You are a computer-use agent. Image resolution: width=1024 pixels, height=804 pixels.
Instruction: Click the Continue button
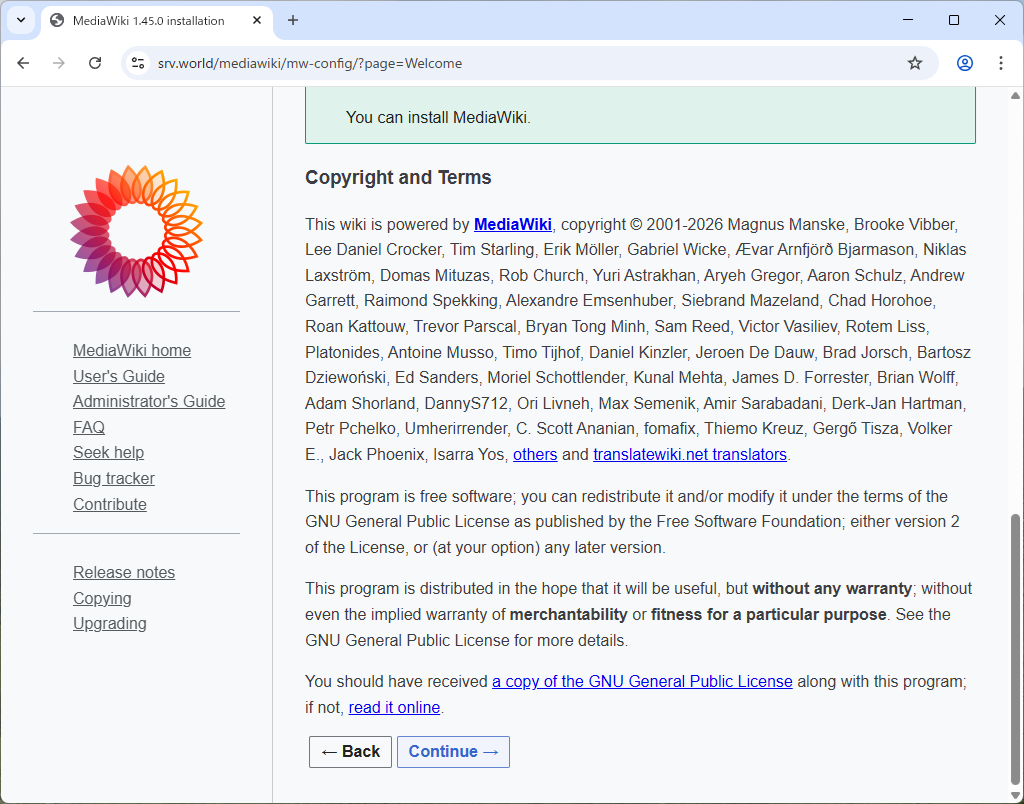[x=453, y=752]
